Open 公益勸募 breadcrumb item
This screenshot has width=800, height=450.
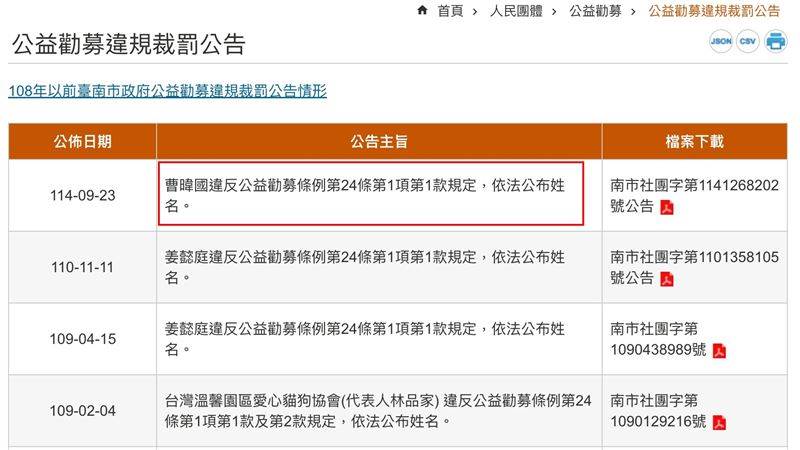(x=595, y=11)
